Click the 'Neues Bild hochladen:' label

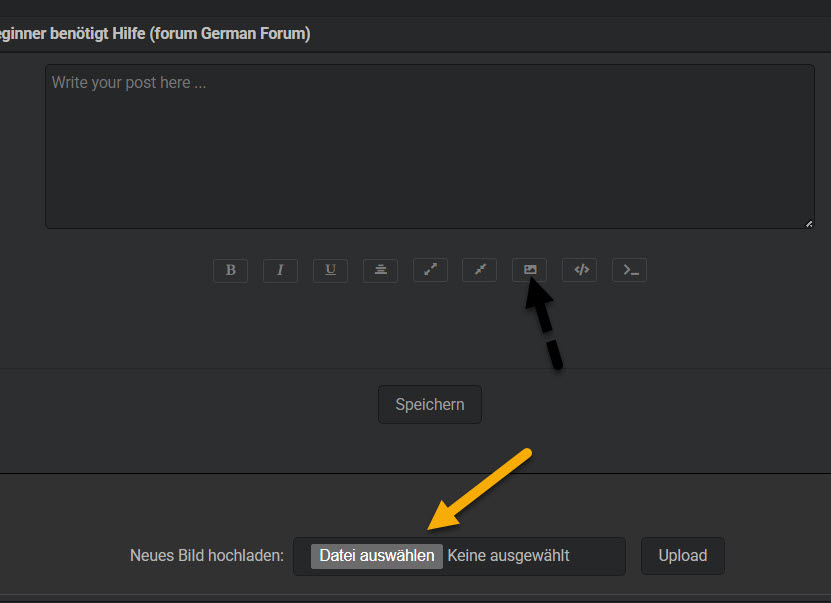coord(207,556)
